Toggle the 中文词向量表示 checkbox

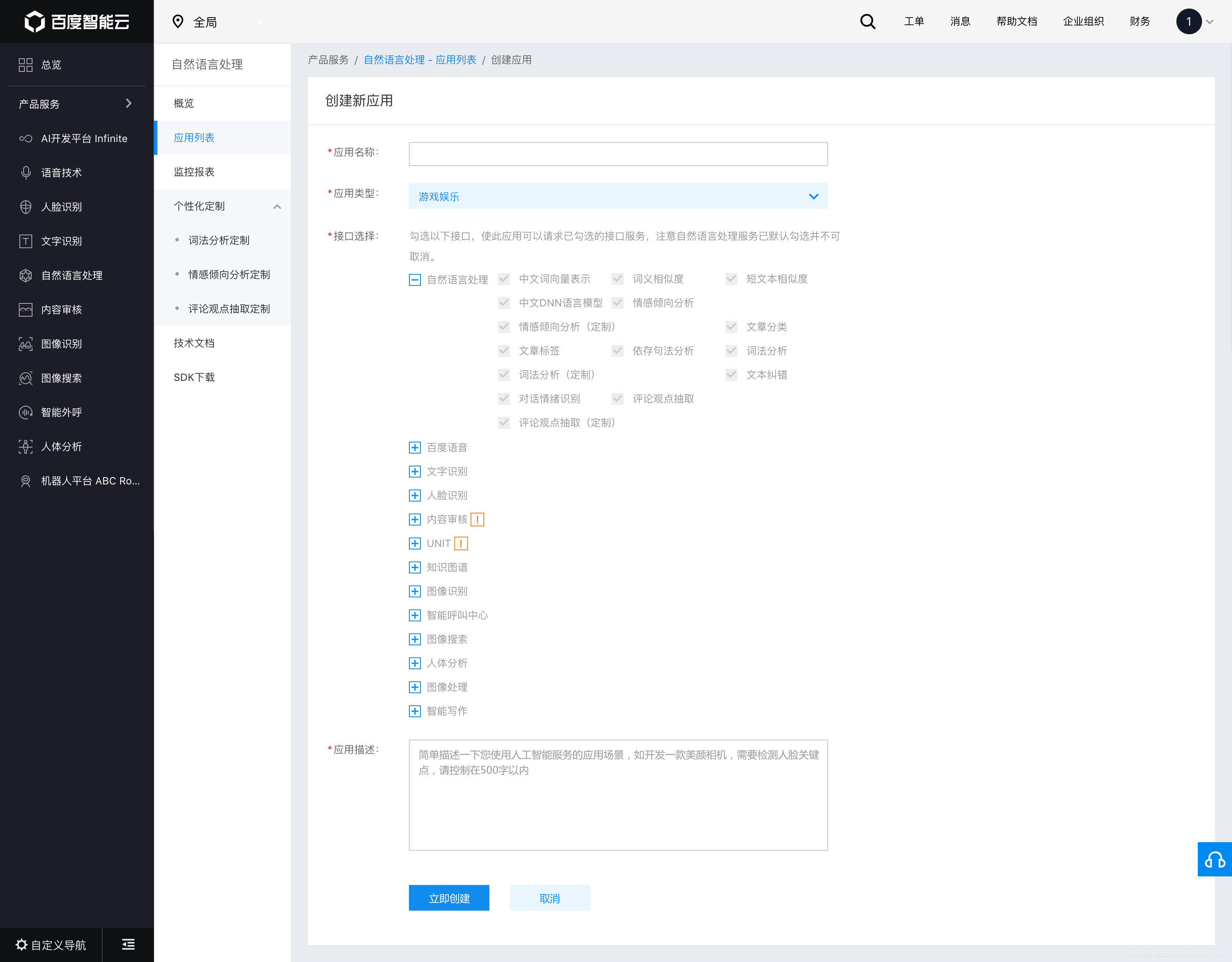coord(504,279)
